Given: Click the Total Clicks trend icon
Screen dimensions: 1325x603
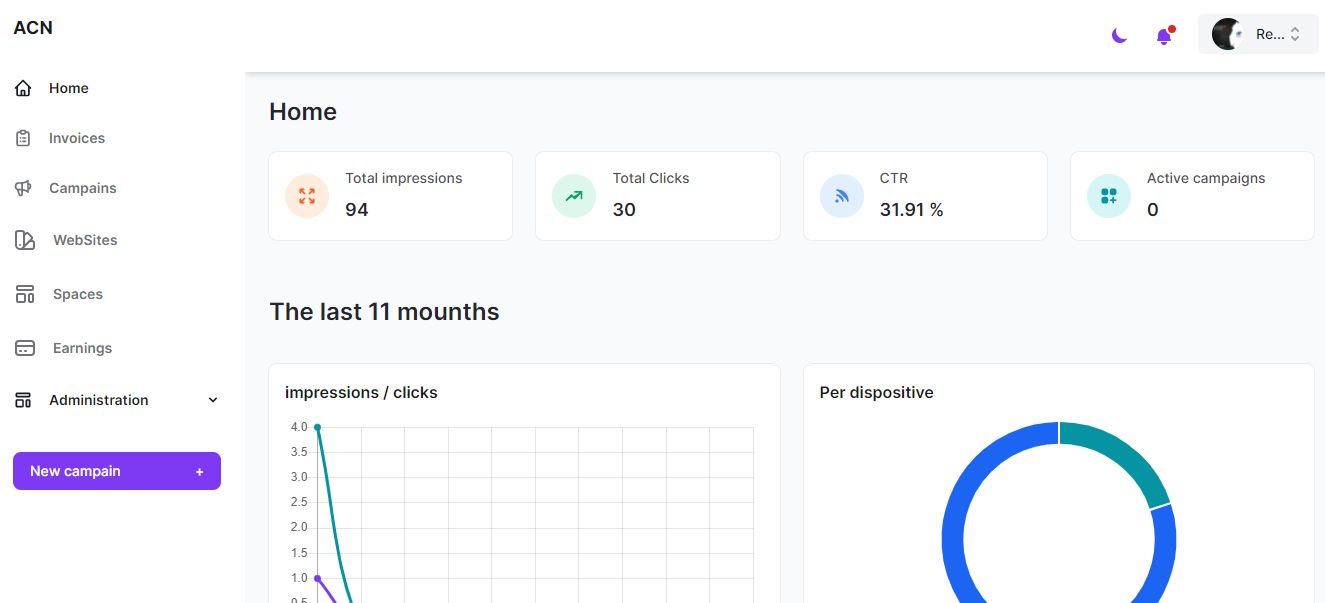Looking at the screenshot, I should 574,196.
